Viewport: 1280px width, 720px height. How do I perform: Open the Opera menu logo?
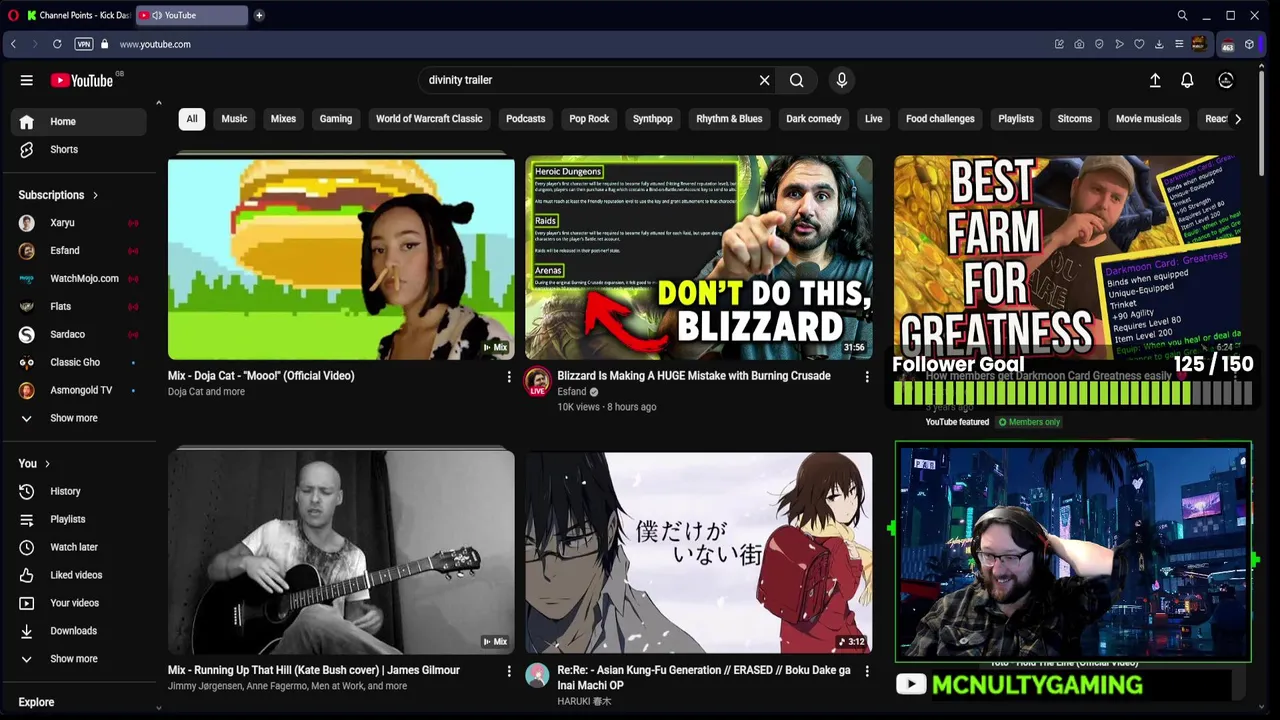coord(13,15)
